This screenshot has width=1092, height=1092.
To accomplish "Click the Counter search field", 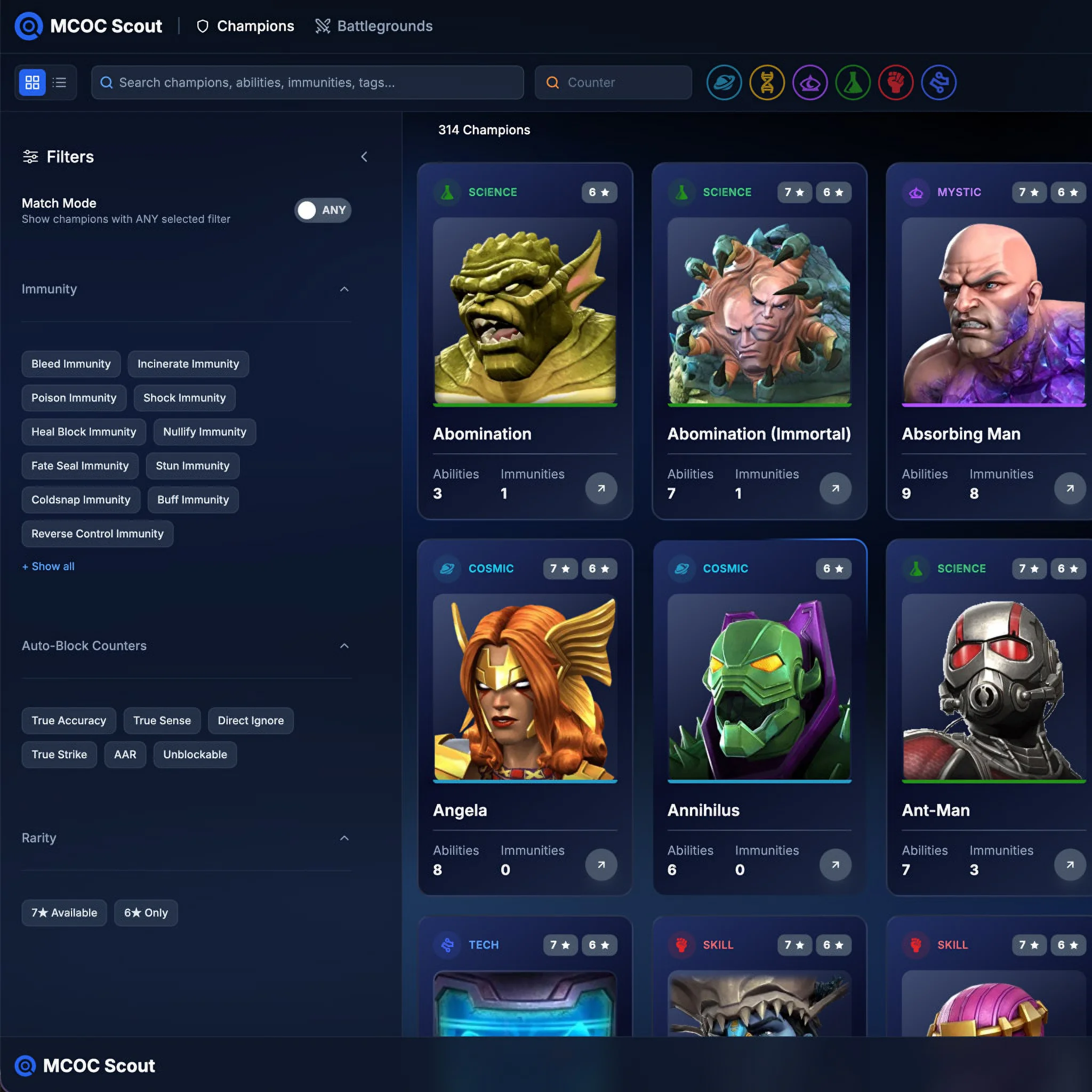I will pyautogui.click(x=613, y=83).
